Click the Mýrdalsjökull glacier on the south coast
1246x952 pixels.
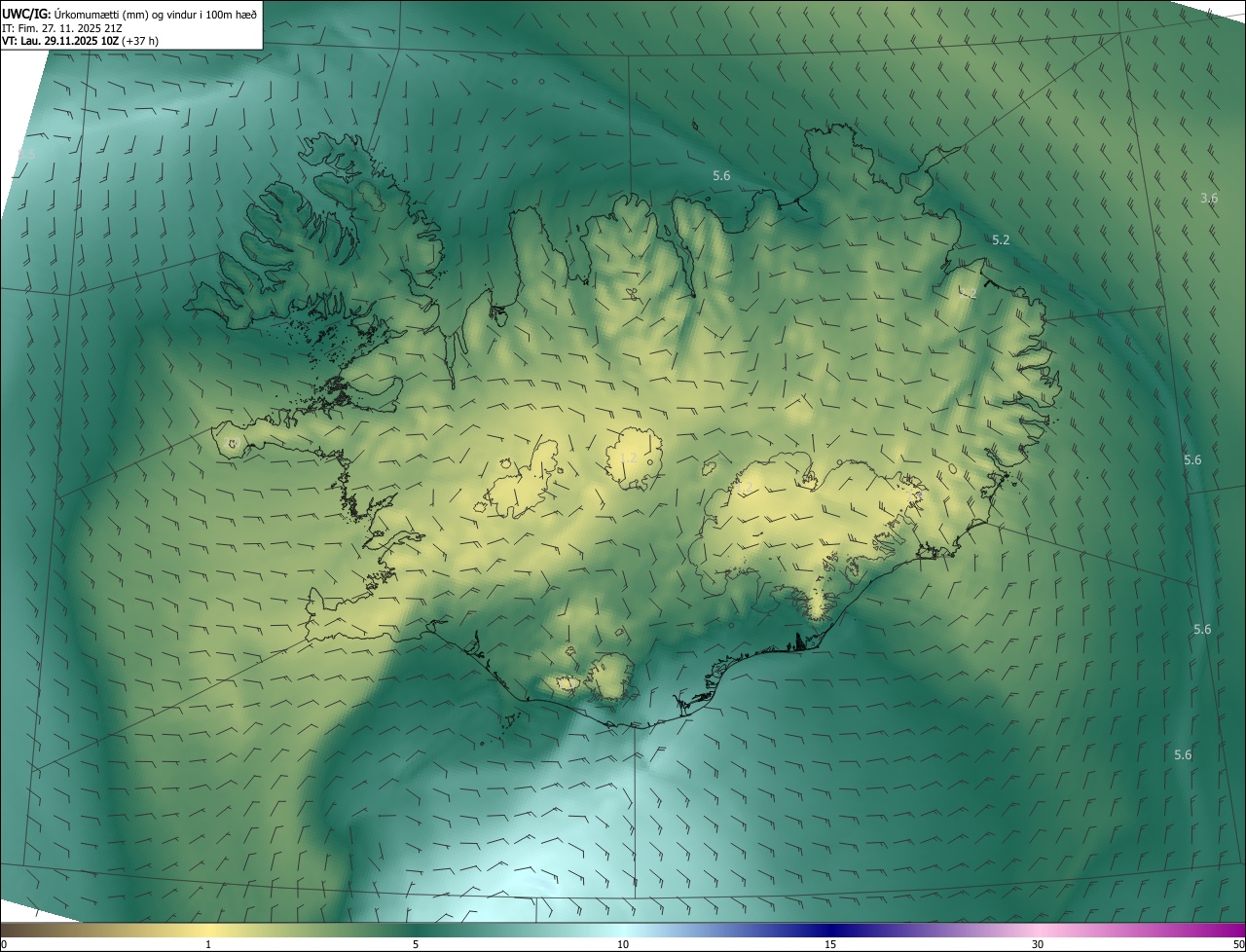[611, 677]
